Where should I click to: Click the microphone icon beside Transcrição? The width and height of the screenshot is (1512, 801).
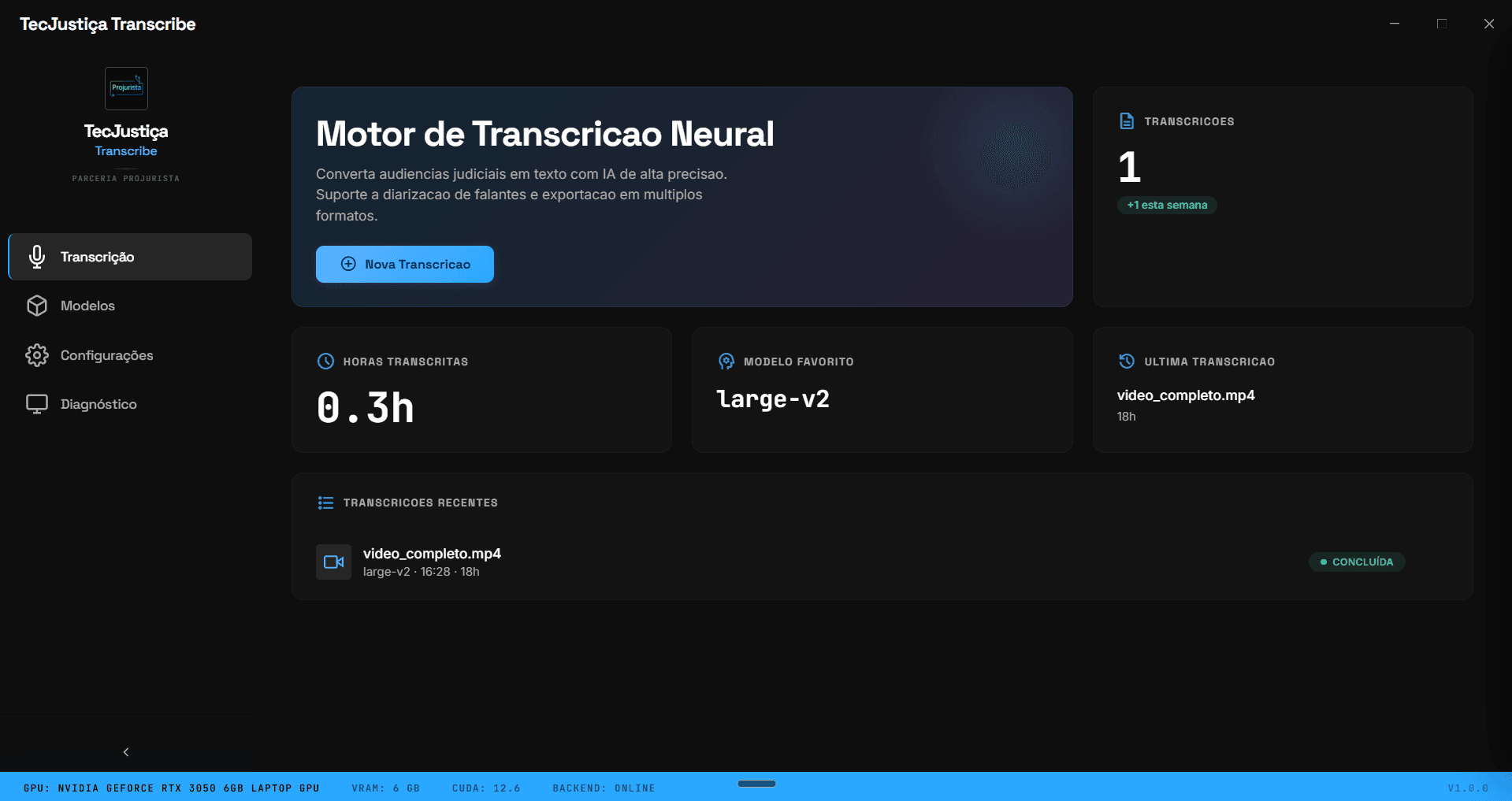[36, 257]
